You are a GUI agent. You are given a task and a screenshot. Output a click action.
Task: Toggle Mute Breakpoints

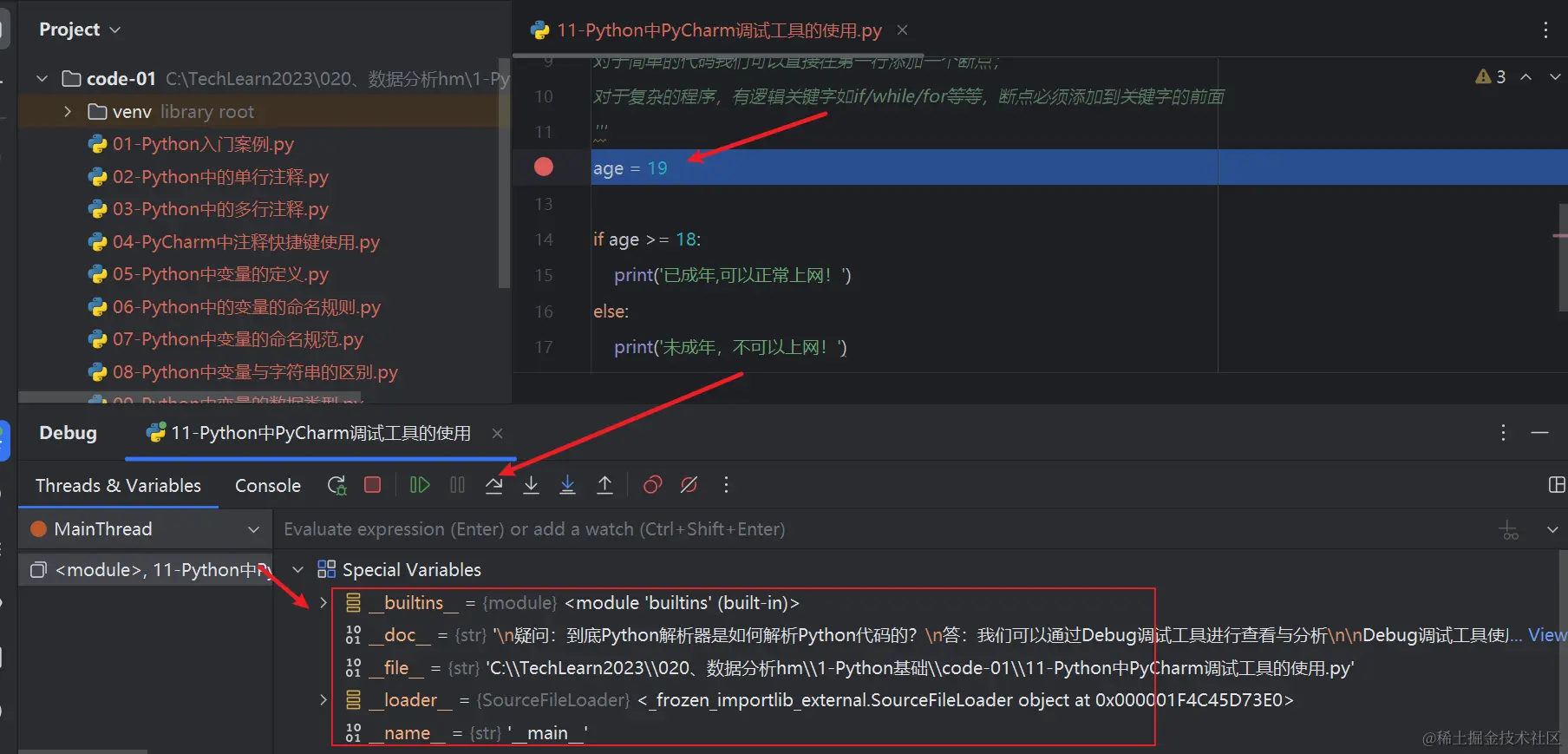tap(689, 485)
